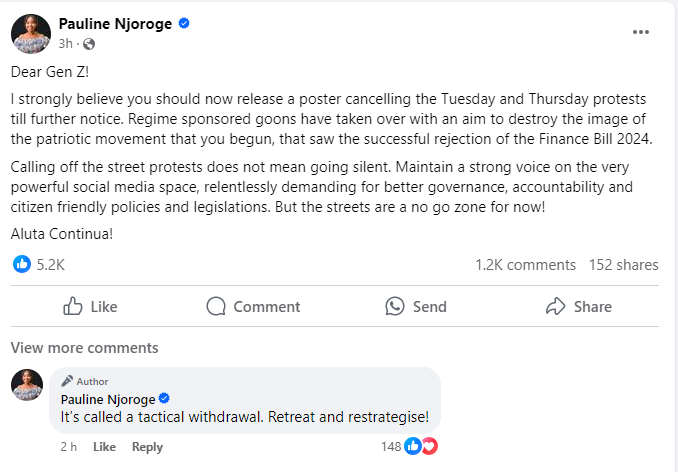Expand View more comments
Screen dimensions: 678x472
(x=84, y=348)
